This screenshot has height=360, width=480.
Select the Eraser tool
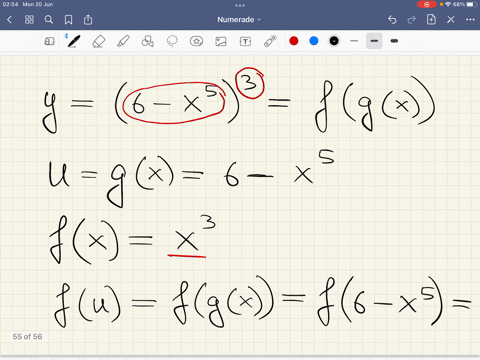pyautogui.click(x=98, y=42)
